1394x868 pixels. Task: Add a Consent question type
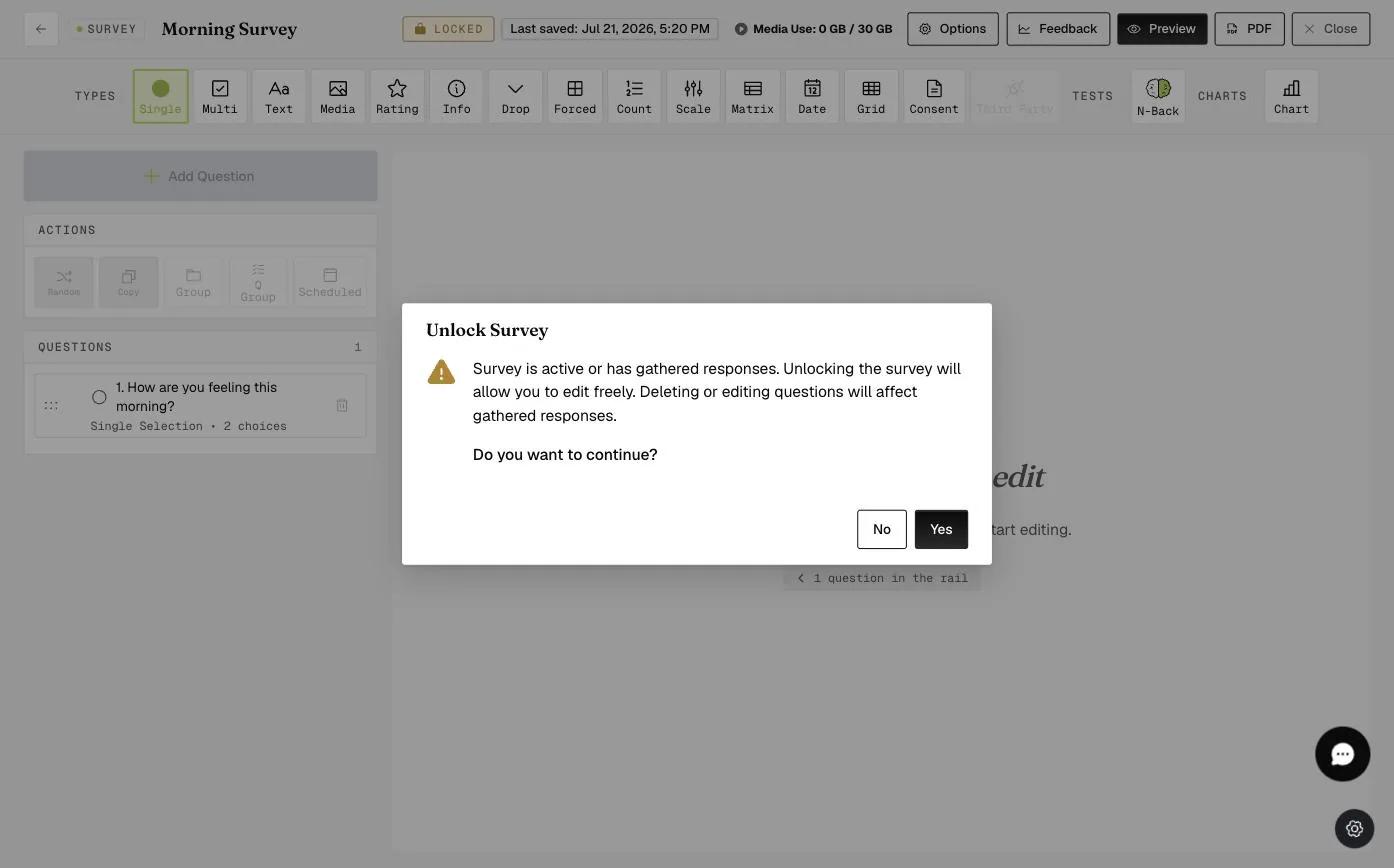click(x=934, y=96)
